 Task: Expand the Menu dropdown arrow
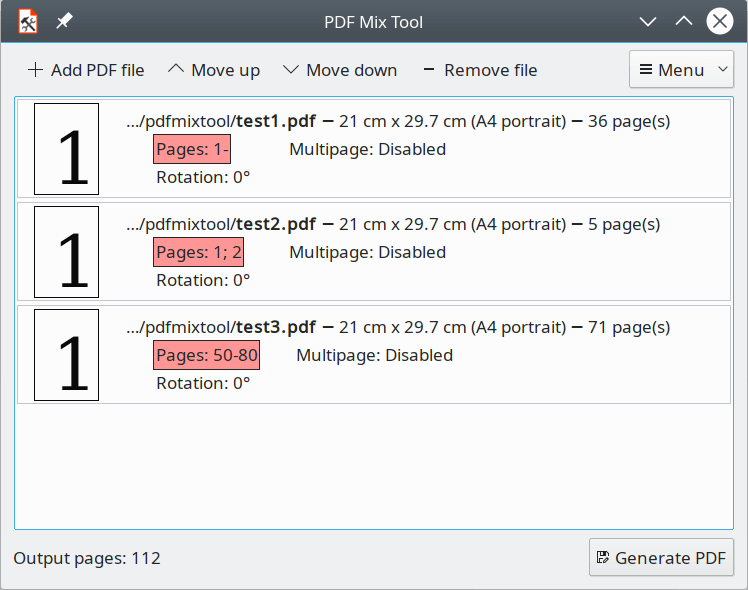click(x=723, y=70)
